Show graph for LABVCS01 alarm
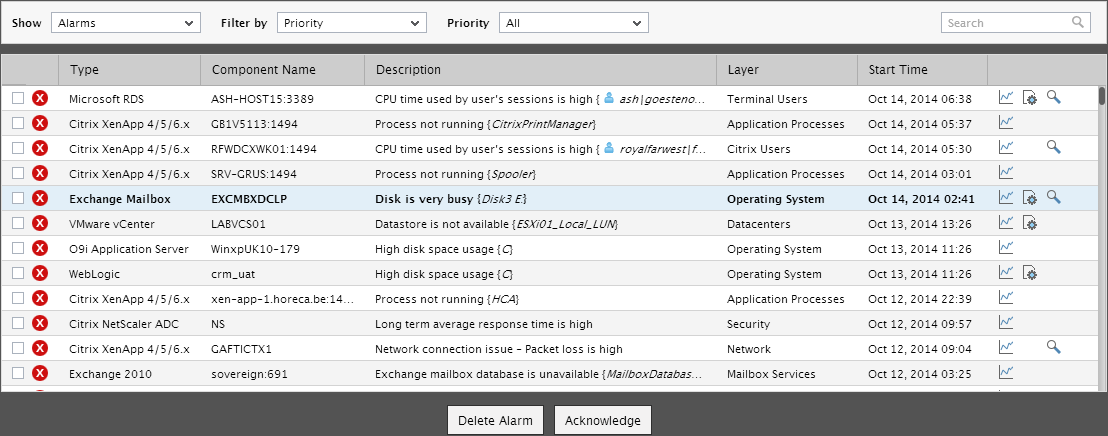This screenshot has height=436, width=1108. click(1006, 223)
